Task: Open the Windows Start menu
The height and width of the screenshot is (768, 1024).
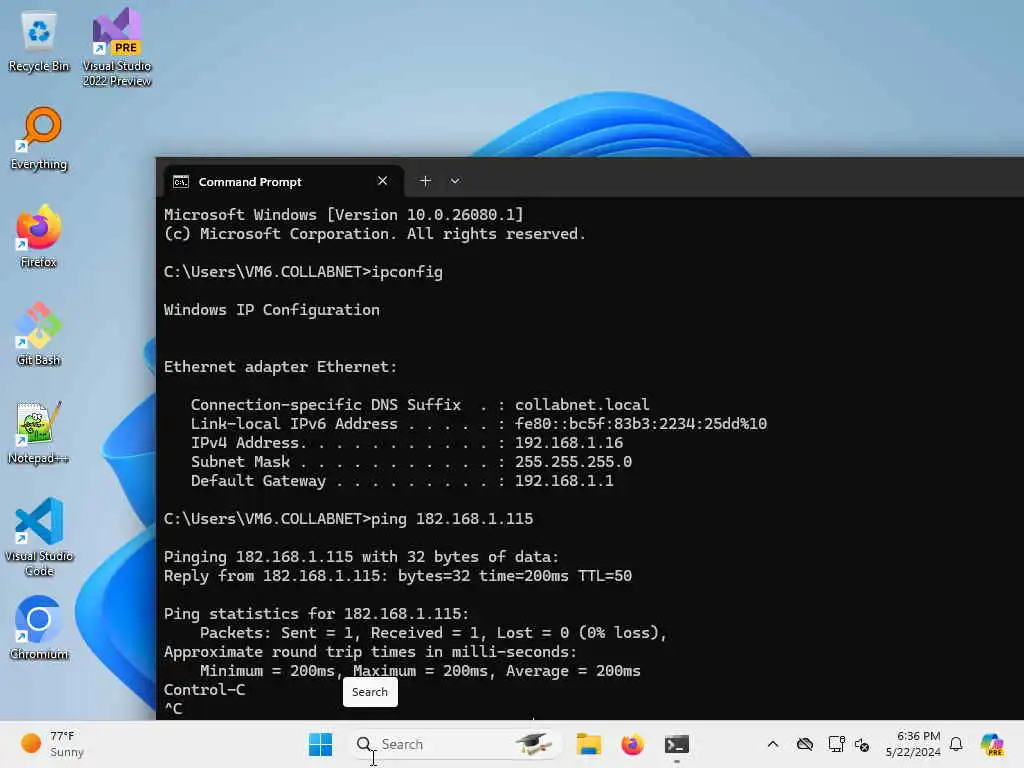Action: pyautogui.click(x=320, y=744)
